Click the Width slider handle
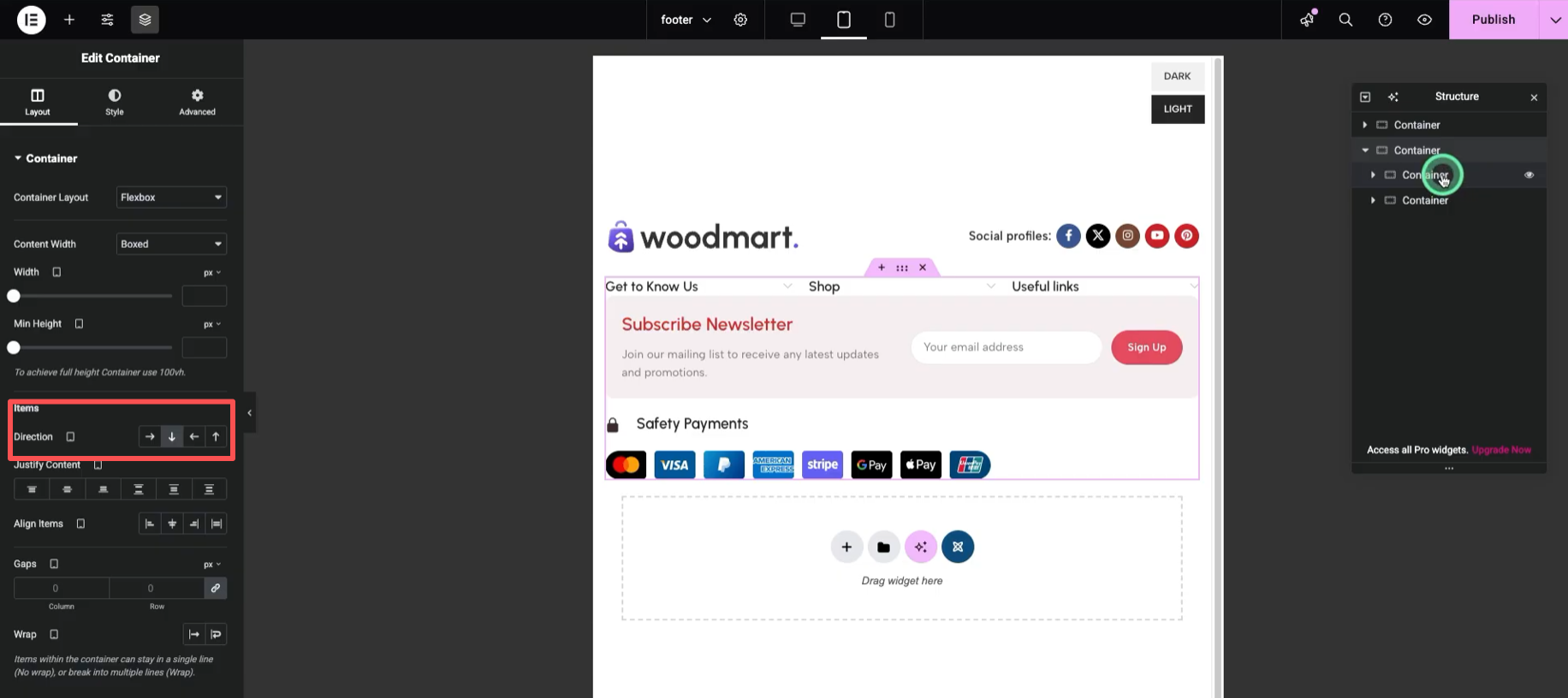 [x=14, y=296]
